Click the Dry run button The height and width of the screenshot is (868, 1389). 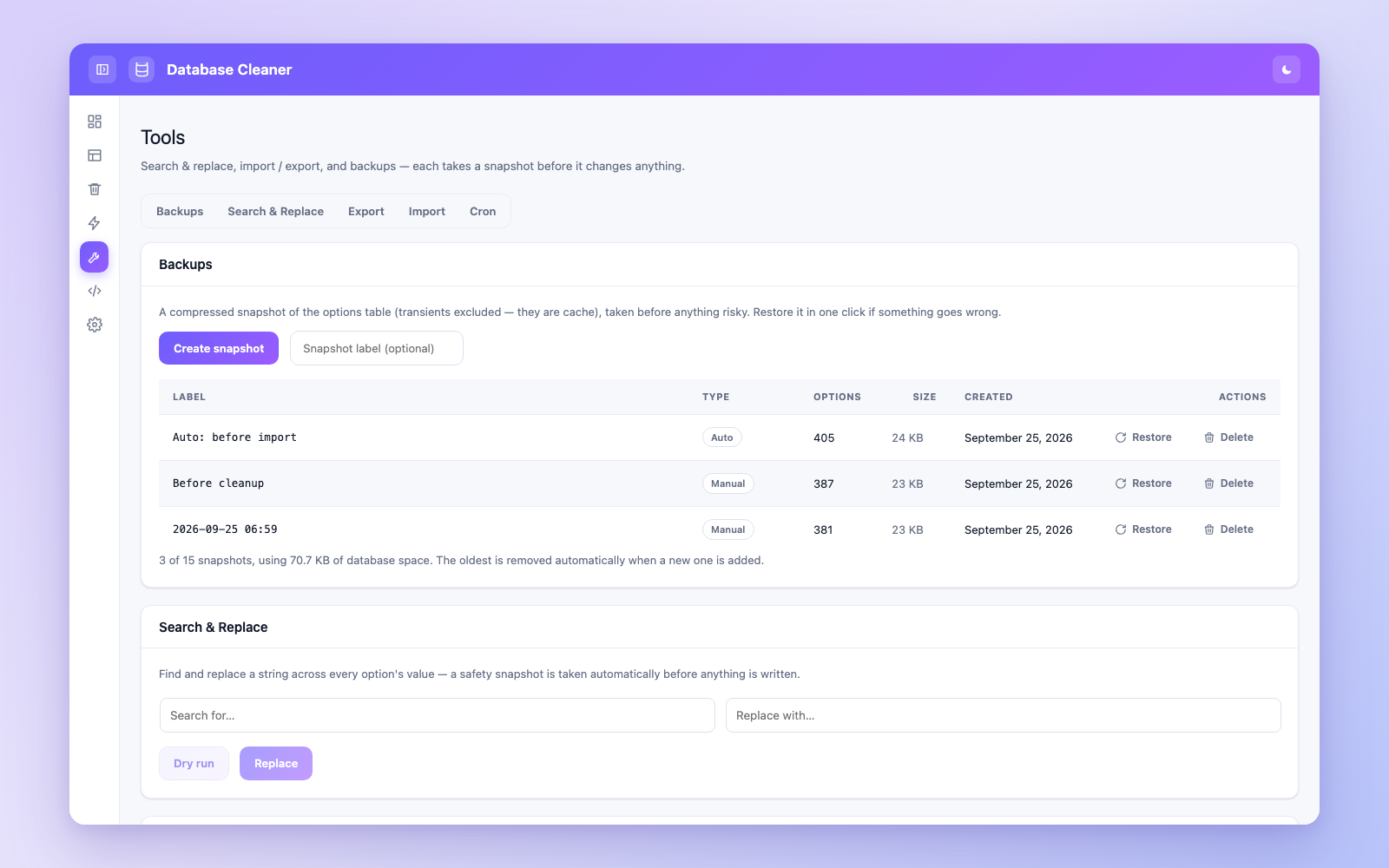[x=194, y=763]
